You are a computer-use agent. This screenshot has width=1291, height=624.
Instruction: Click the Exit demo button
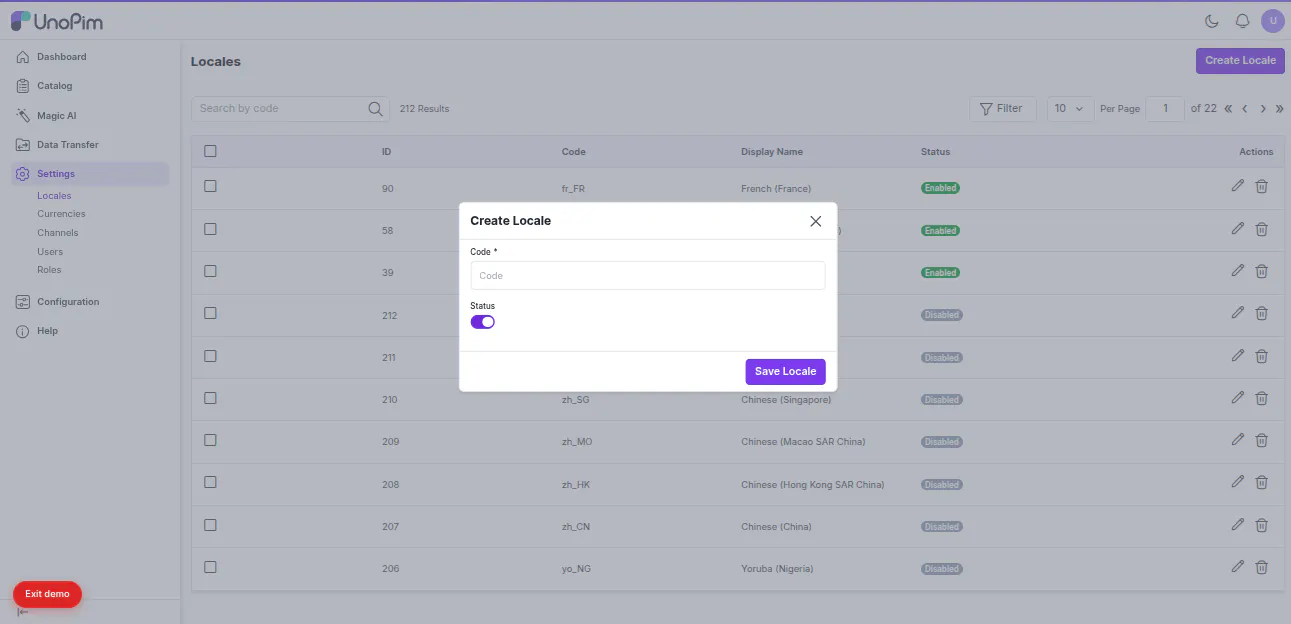point(47,594)
